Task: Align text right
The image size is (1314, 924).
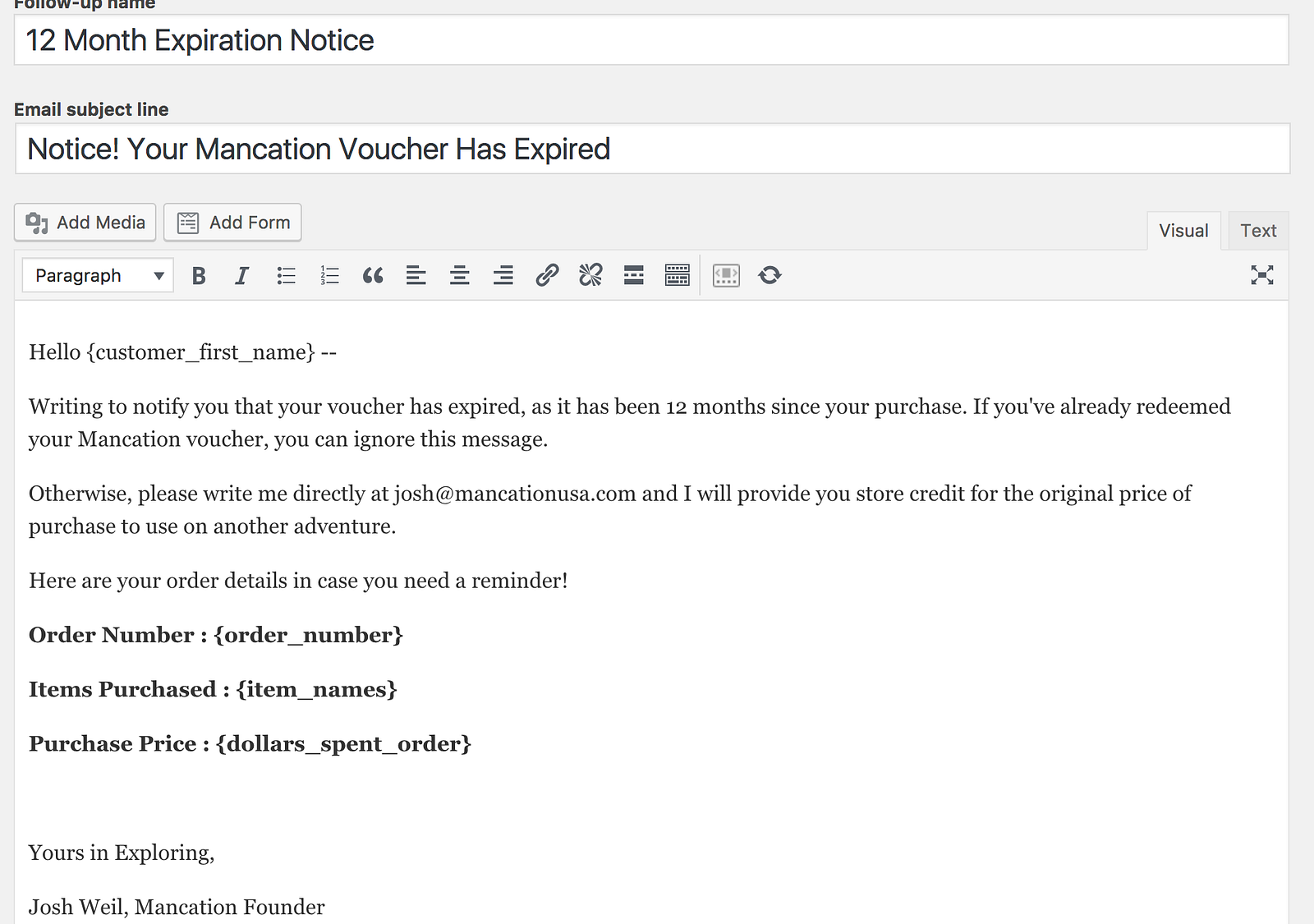Action: coord(503,276)
